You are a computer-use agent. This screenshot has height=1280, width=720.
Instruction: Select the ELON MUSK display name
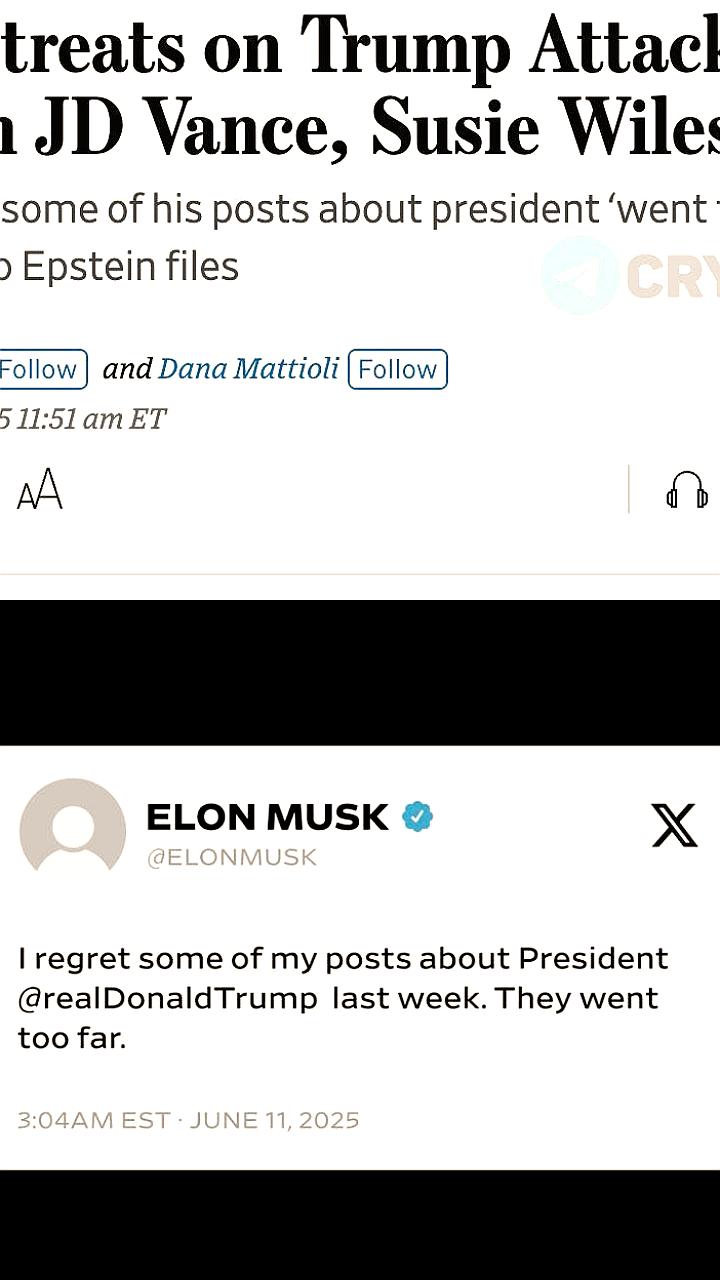(x=267, y=817)
